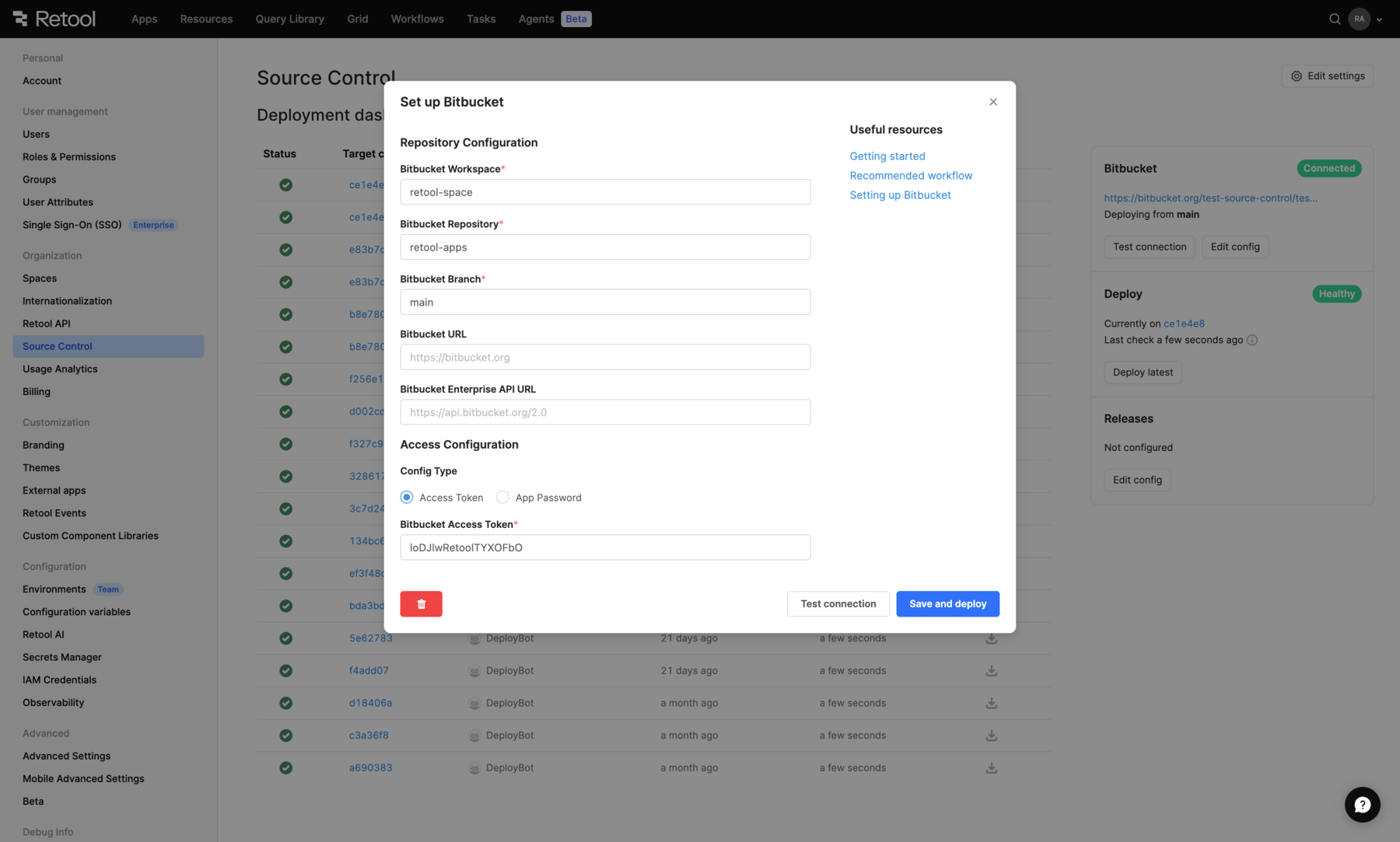Click the green status check for a690383
The height and width of the screenshot is (842, 1400).
pos(286,767)
